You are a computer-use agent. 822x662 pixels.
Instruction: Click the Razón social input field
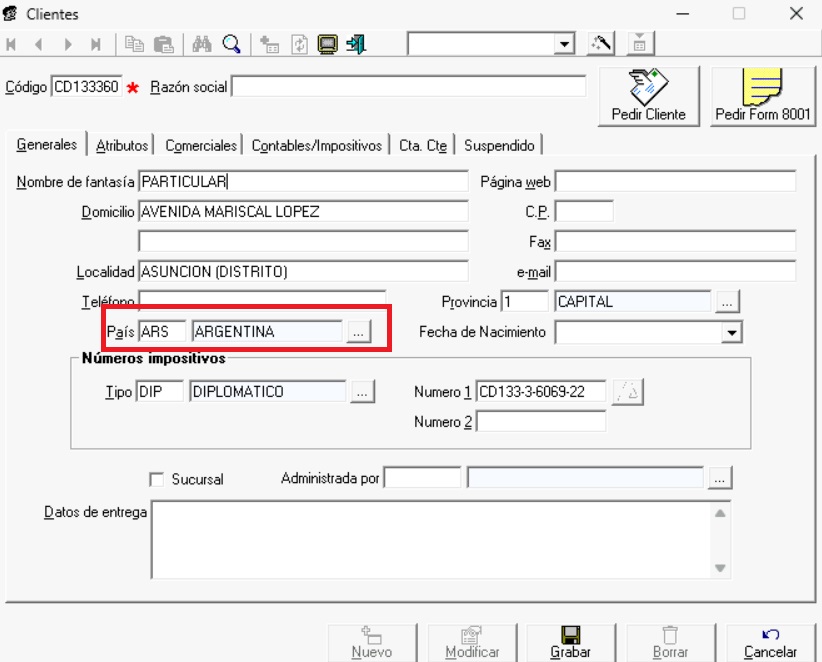[408, 87]
